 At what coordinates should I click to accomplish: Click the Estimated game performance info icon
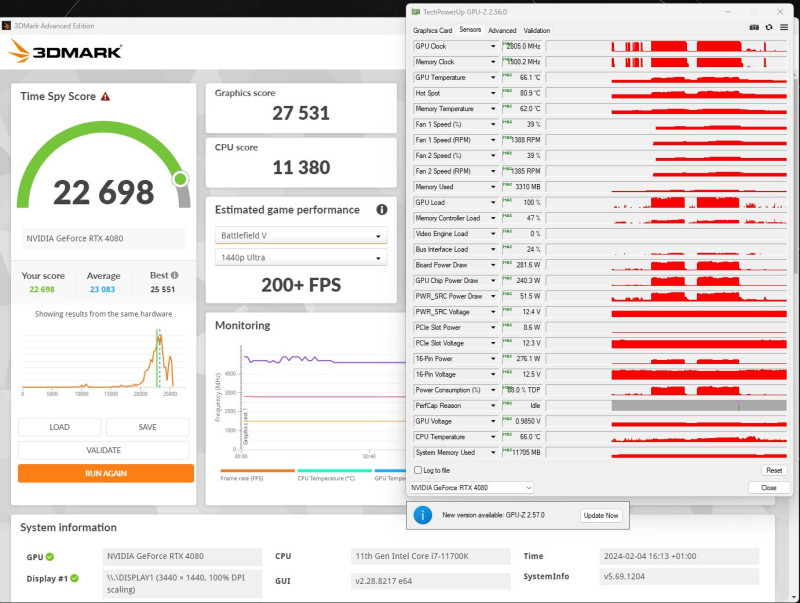[x=382, y=210]
